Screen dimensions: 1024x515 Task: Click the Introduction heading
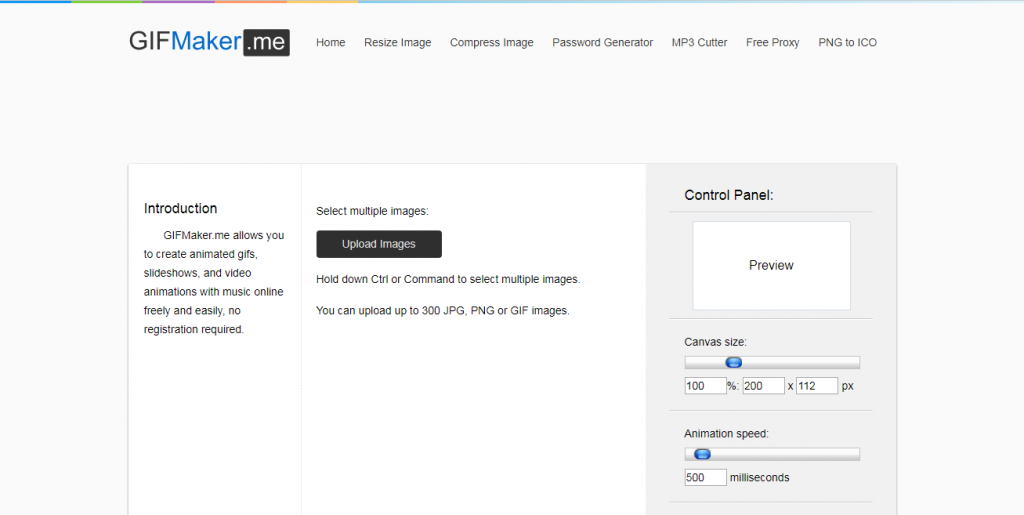pyautogui.click(x=180, y=208)
